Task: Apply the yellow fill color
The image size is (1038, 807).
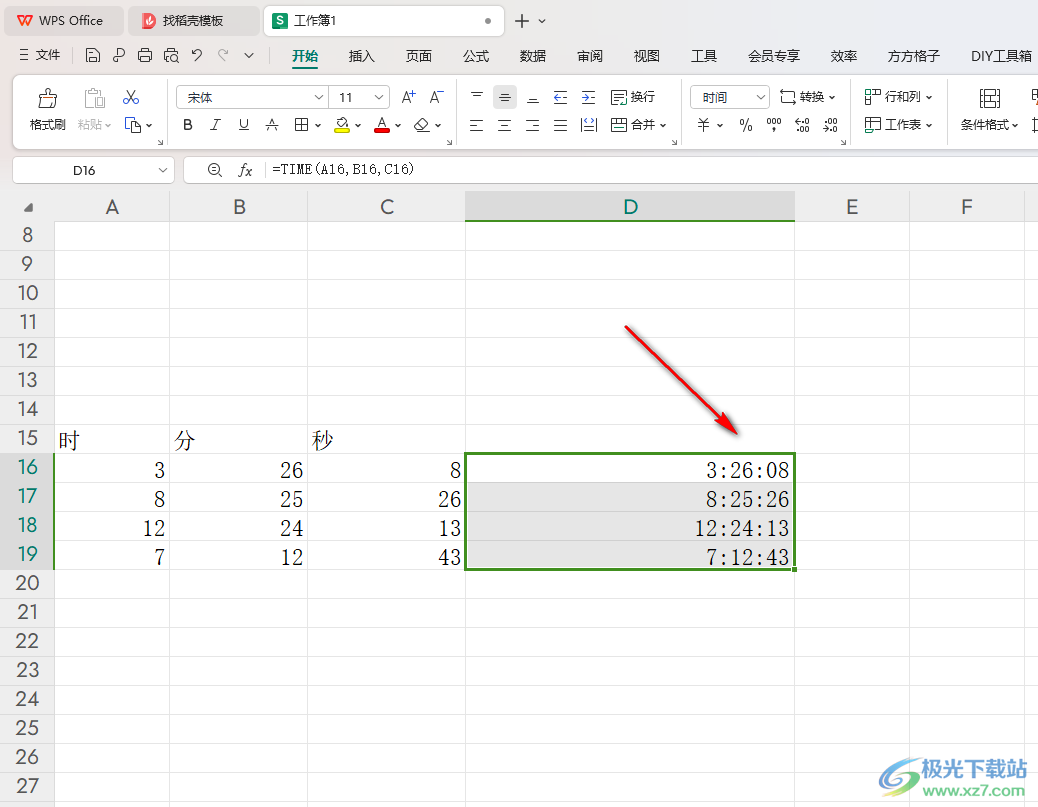Action: point(342,124)
